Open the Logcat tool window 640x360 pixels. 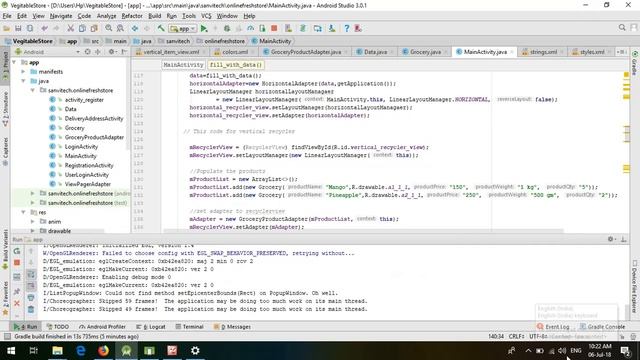click(x=151, y=327)
